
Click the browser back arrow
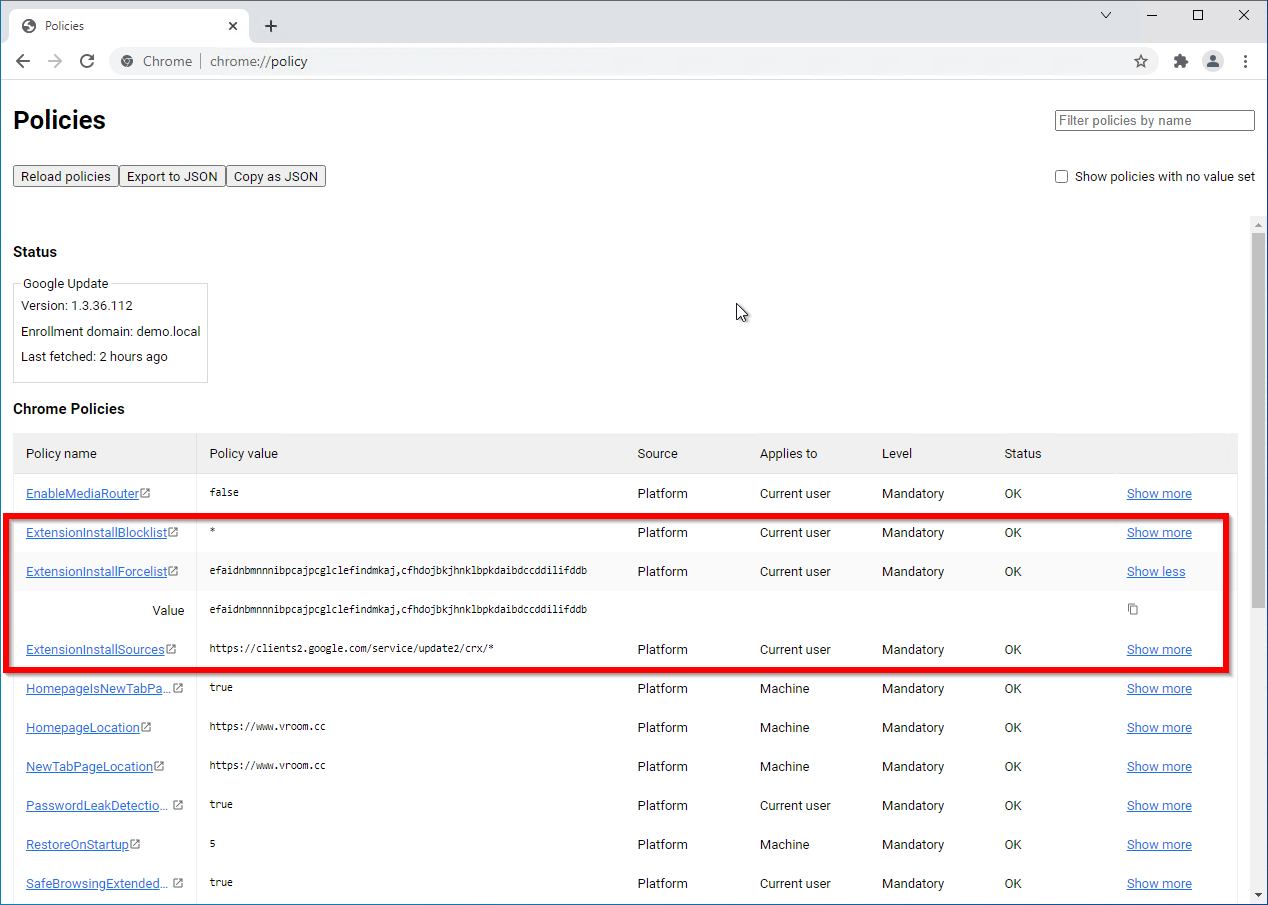(x=23, y=61)
